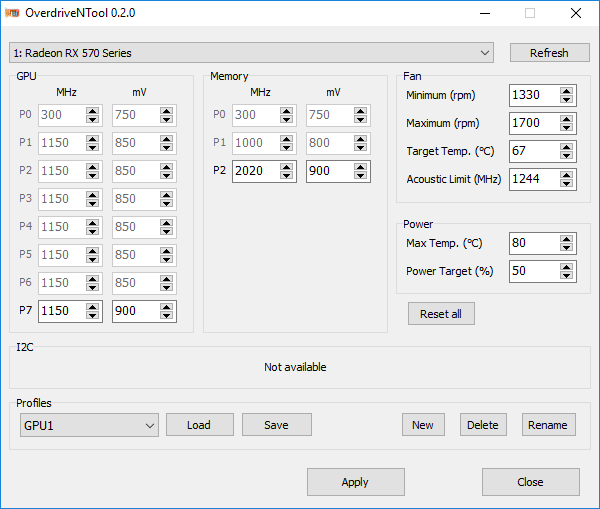Save the current profile
This screenshot has height=509, width=600.
(277, 425)
